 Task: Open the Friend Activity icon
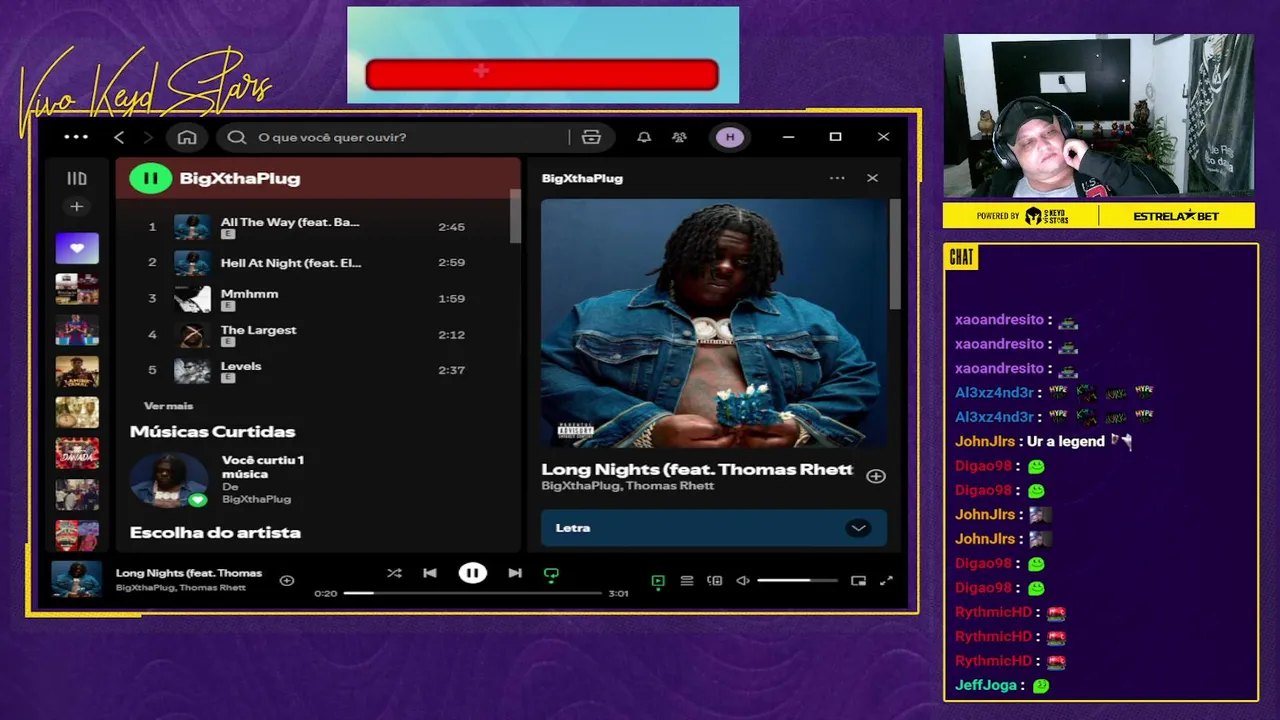click(x=680, y=137)
